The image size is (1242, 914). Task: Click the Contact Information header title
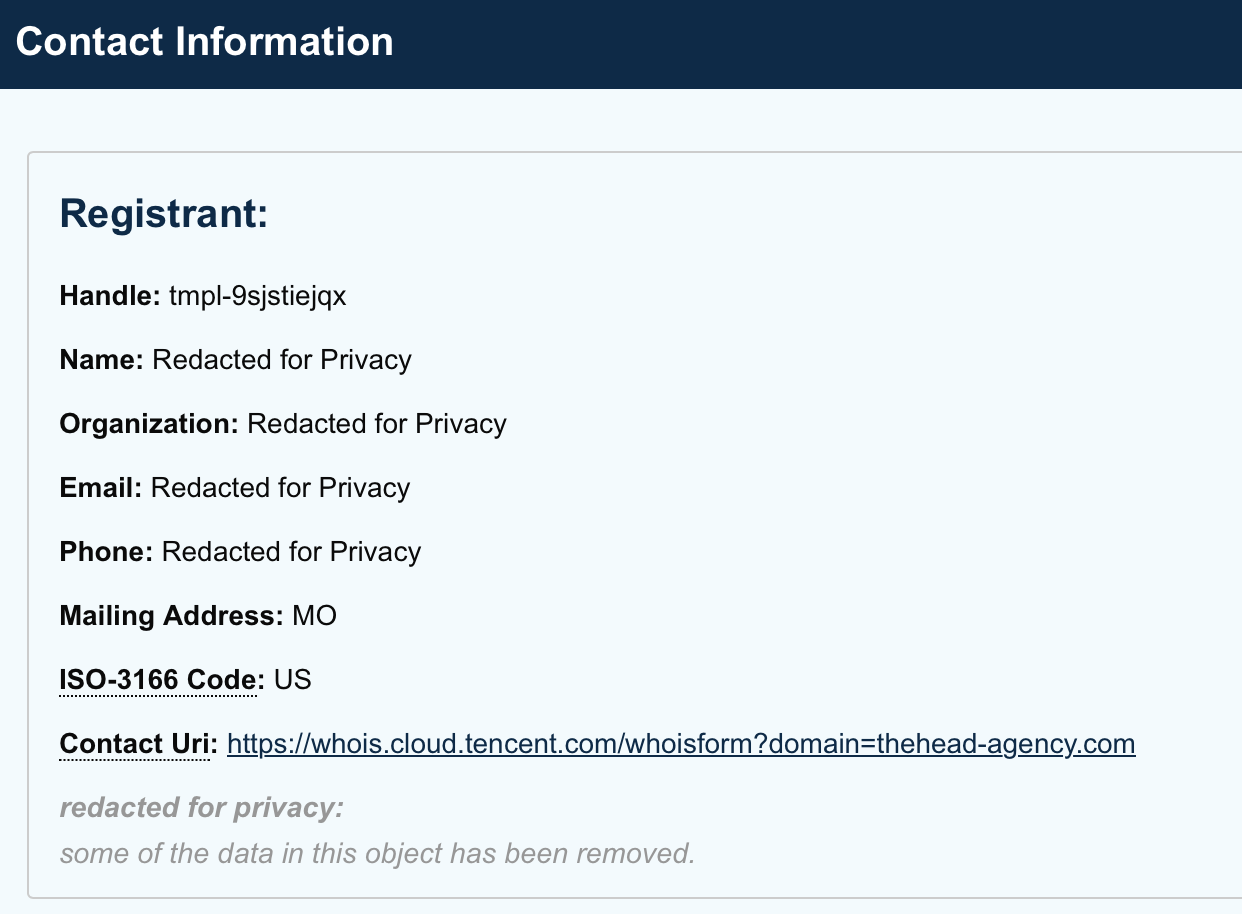[x=205, y=42]
